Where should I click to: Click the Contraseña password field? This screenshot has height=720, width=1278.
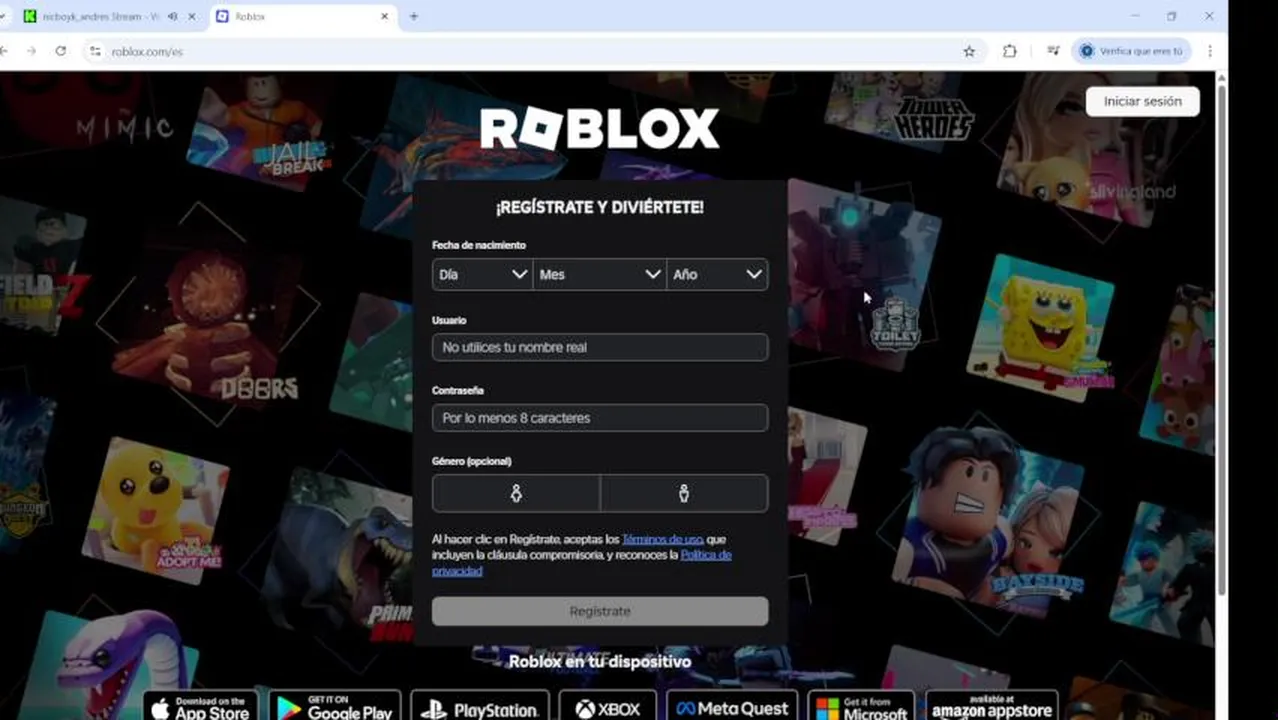click(600, 418)
